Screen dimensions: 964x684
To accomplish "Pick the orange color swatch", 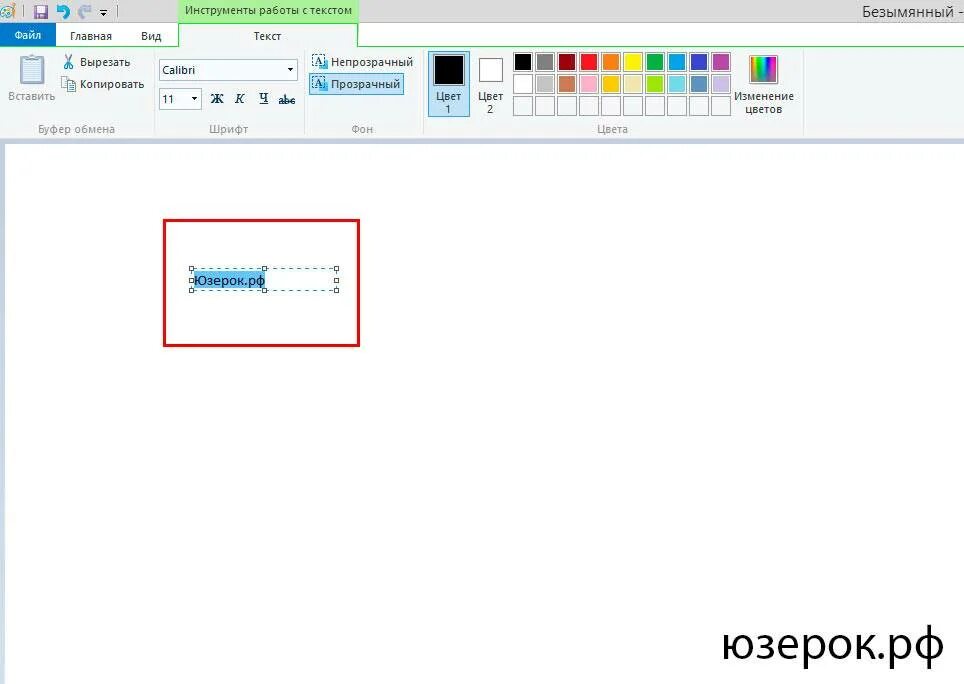I will tap(610, 61).
